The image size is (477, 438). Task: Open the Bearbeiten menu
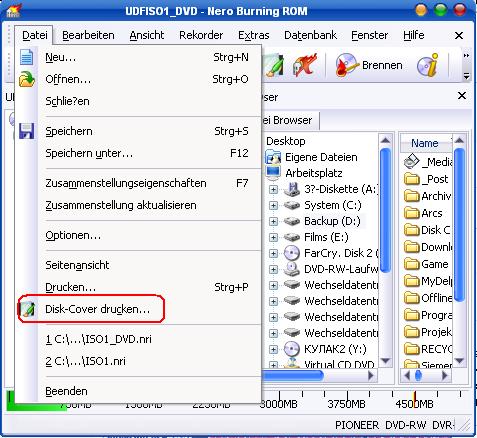(x=88, y=35)
